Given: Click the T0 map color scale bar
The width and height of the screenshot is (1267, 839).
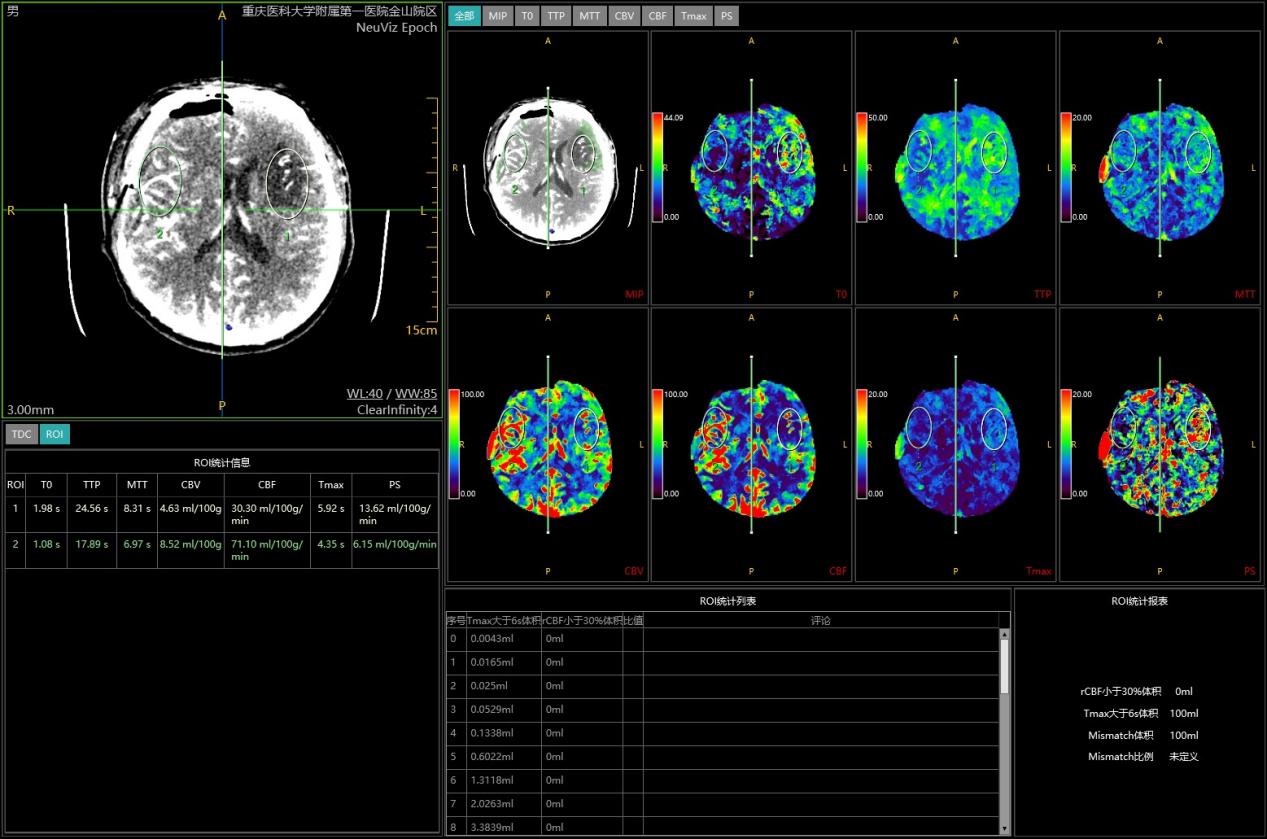Looking at the screenshot, I should point(657,167).
